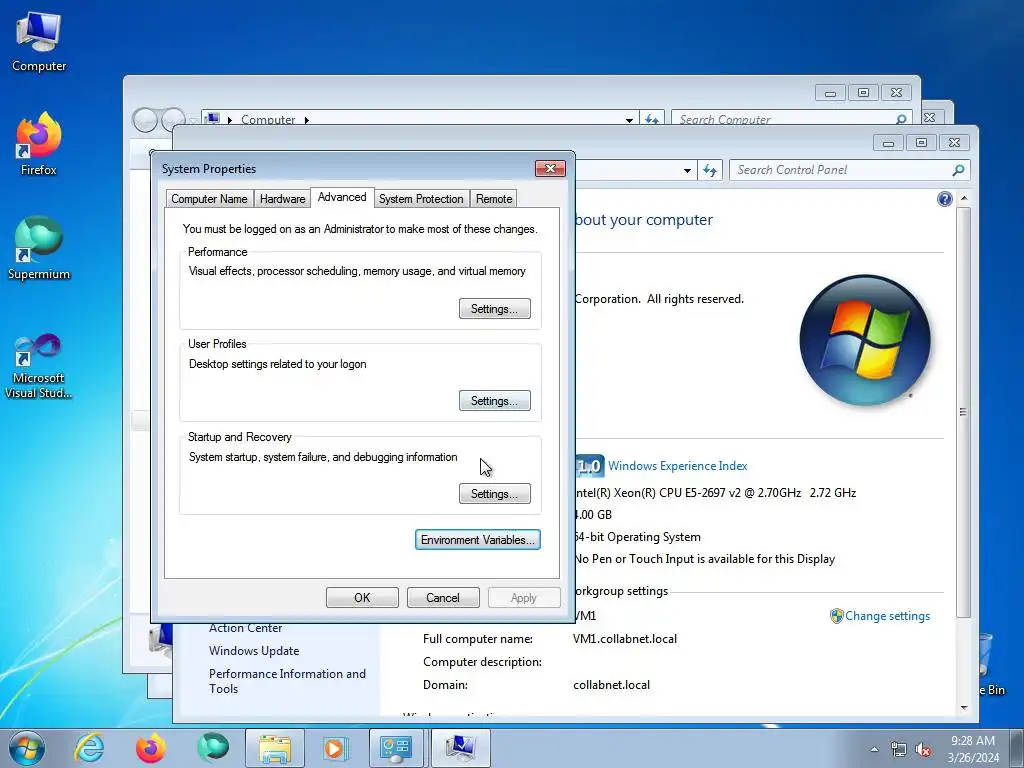Close the System Properties dialog

point(550,168)
